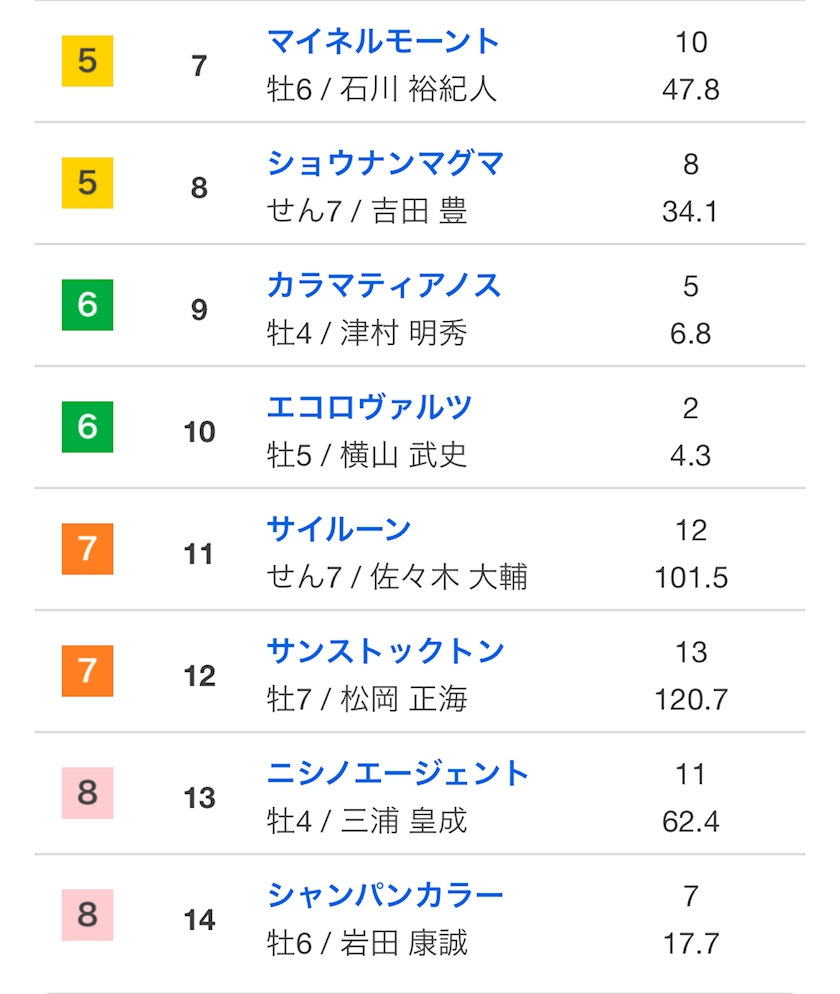Tap the 120.7 odds for サンストックトン
840x994 pixels.
pos(690,700)
